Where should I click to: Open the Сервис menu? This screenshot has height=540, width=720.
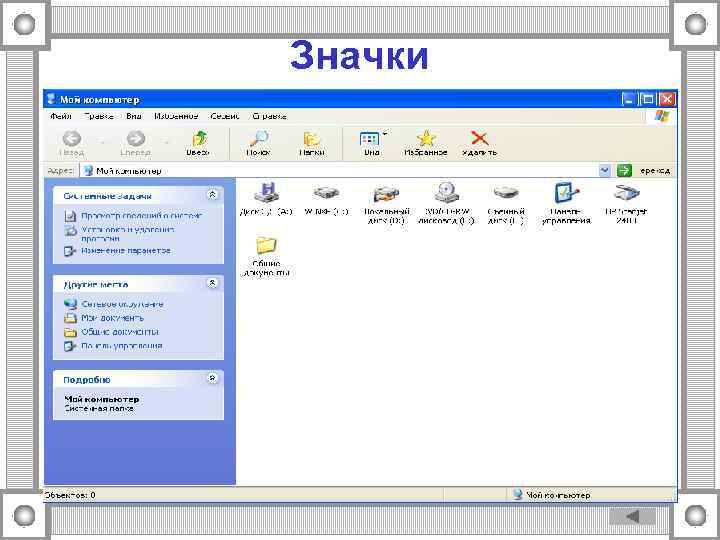[x=225, y=117]
